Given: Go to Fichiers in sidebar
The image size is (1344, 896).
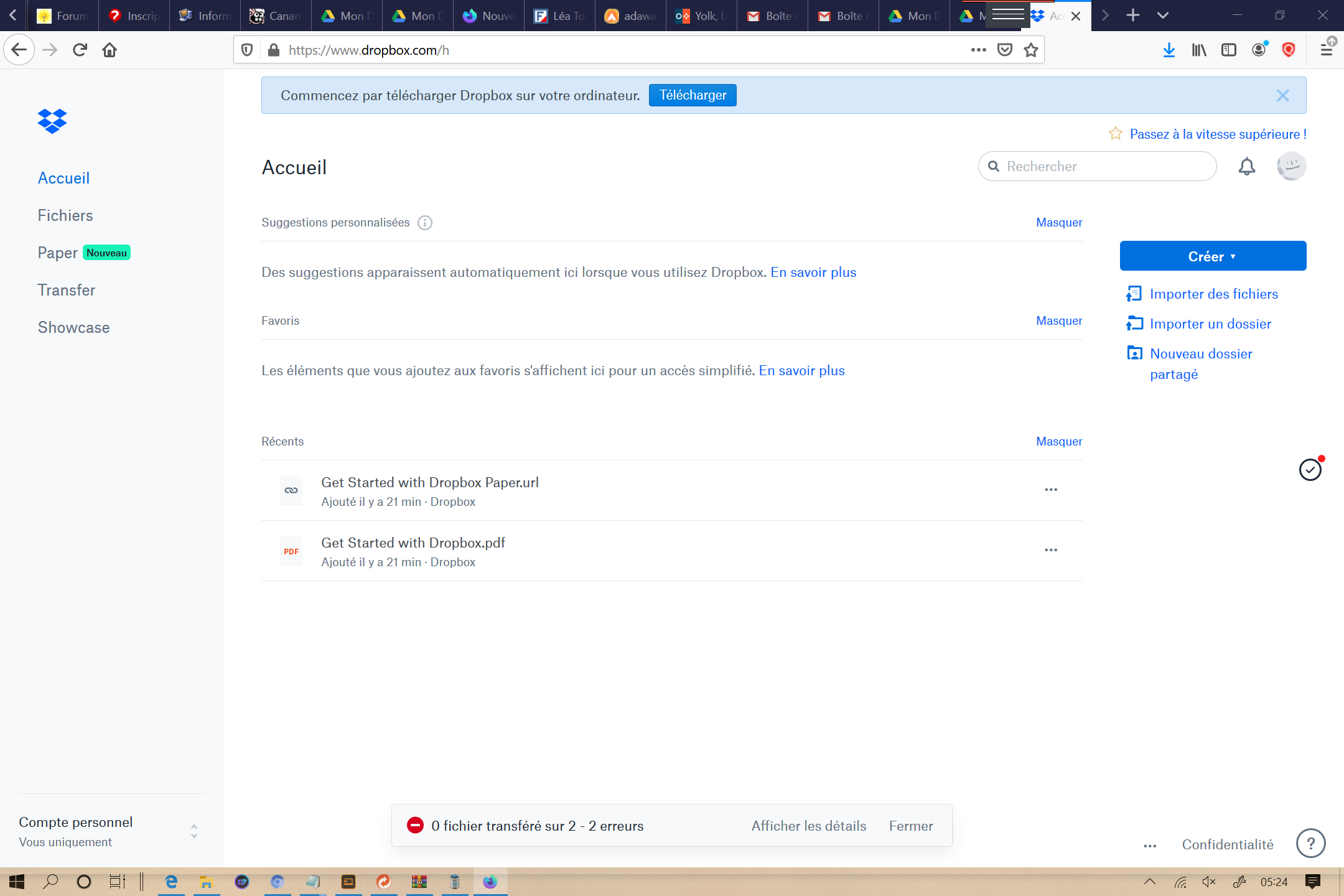Looking at the screenshot, I should tap(65, 215).
